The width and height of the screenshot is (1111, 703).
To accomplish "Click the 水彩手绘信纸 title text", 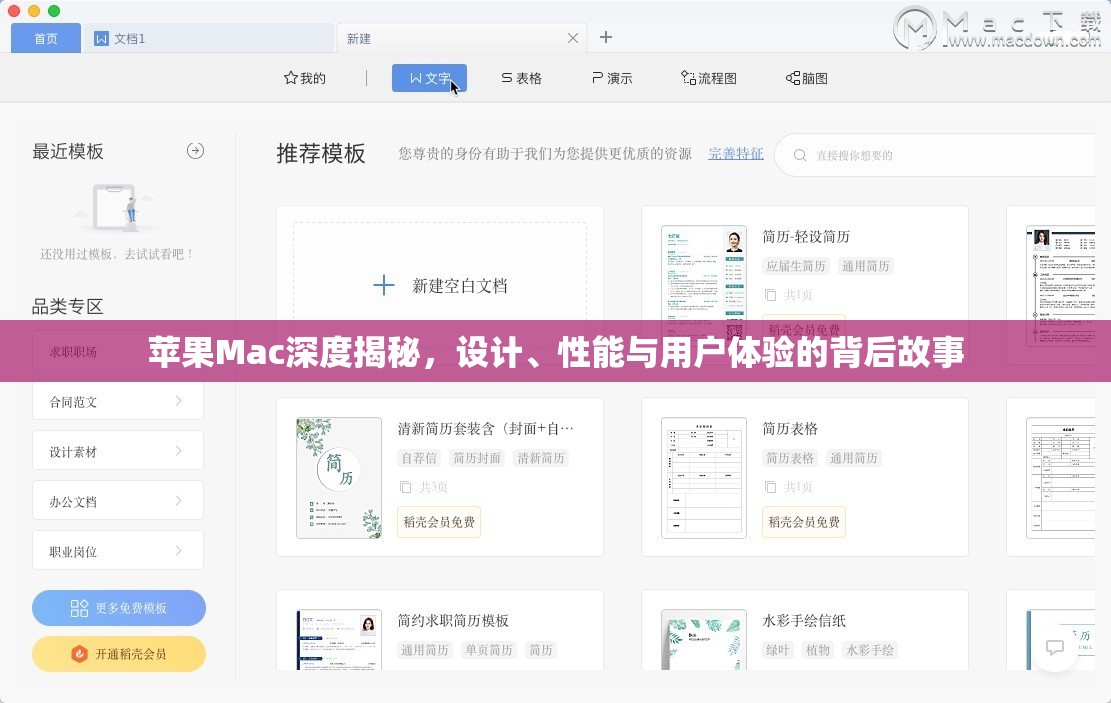I will point(803,620).
